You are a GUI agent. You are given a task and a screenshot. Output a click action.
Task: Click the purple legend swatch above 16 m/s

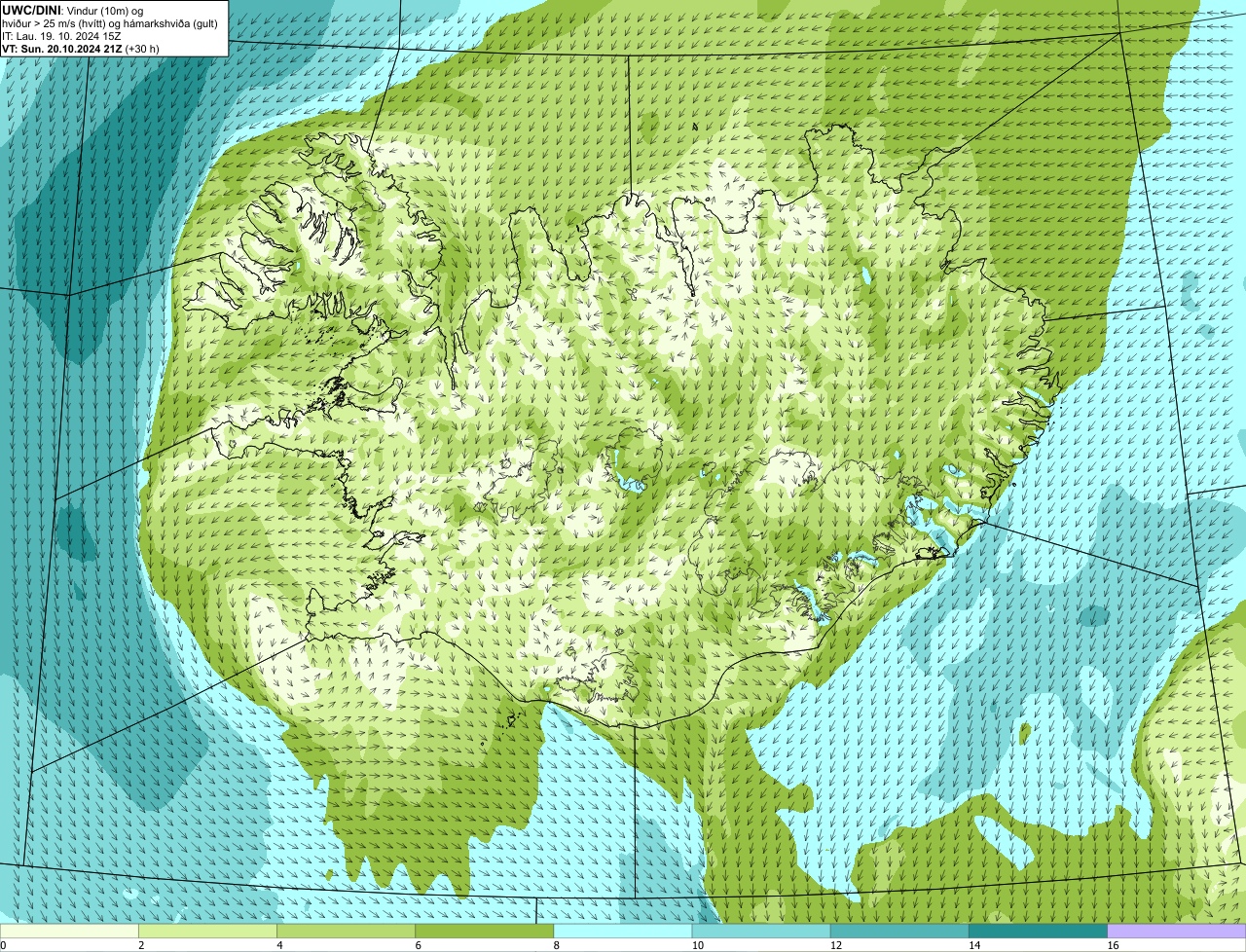[x=1177, y=932]
